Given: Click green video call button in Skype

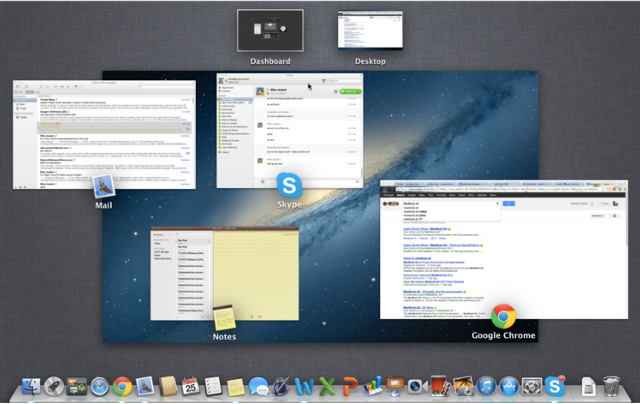Looking at the screenshot, I should (350, 91).
